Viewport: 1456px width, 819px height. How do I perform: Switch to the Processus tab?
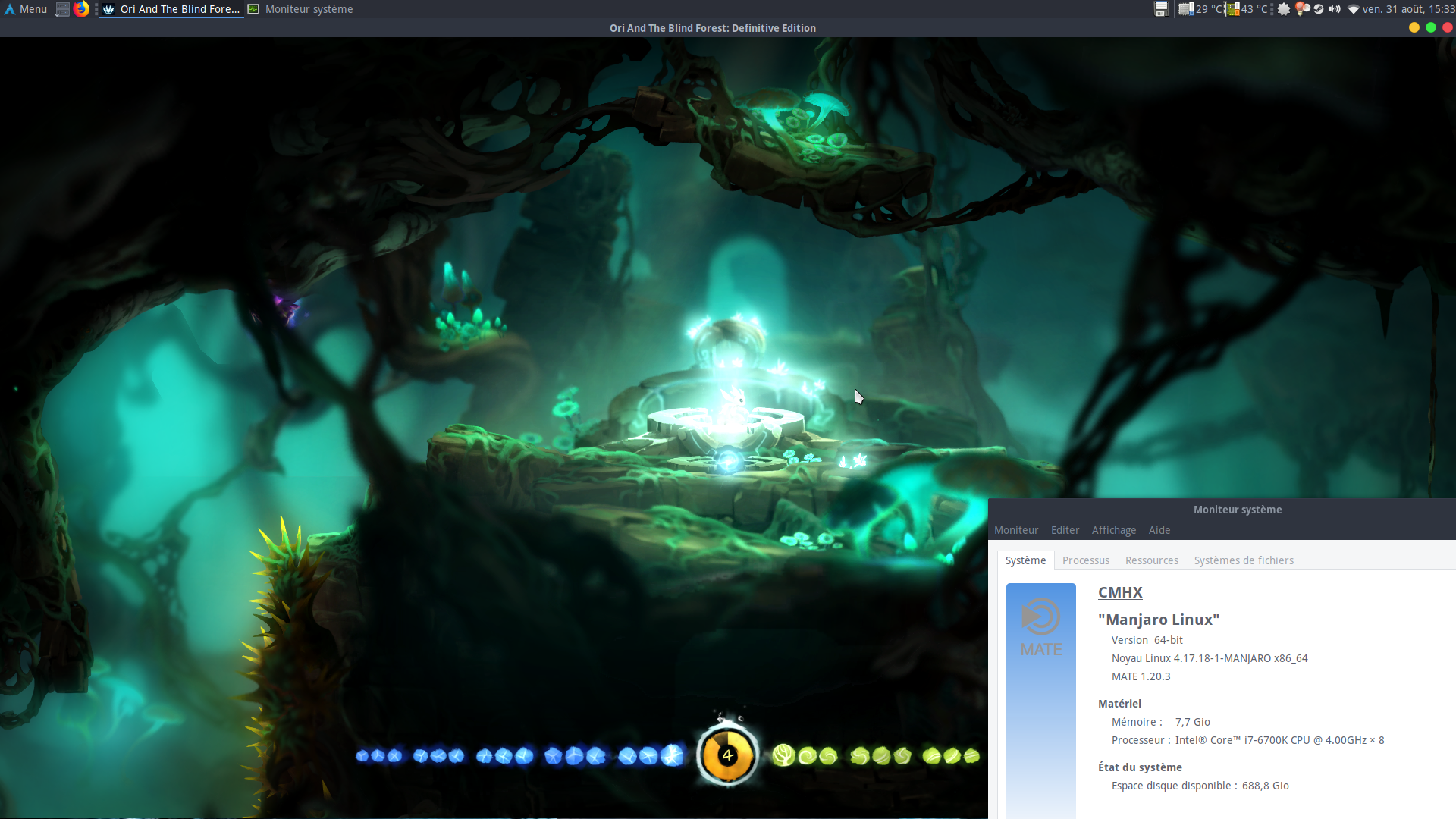coord(1086,560)
